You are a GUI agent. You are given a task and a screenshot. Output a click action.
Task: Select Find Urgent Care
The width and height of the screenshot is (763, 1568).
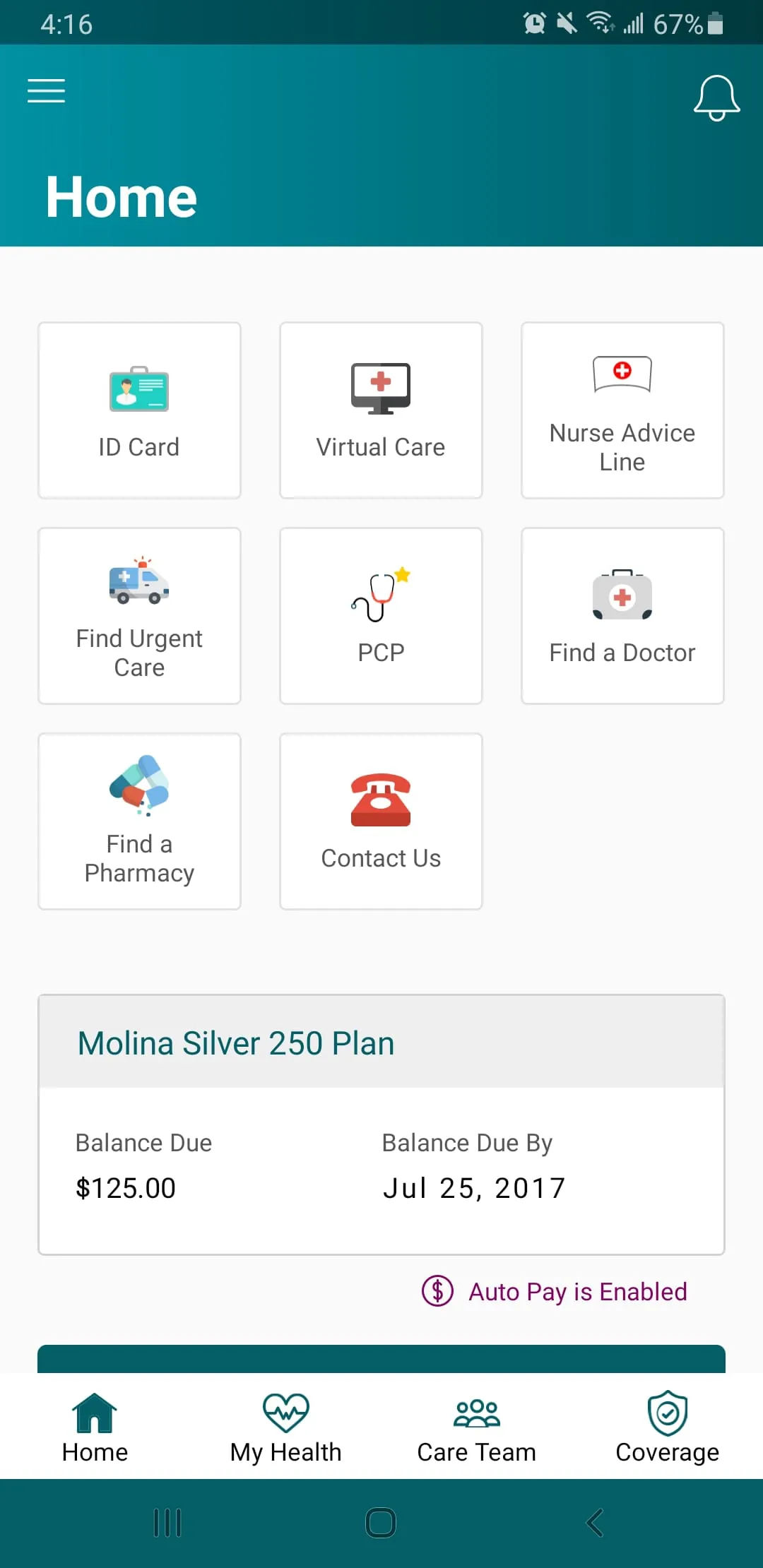[139, 616]
